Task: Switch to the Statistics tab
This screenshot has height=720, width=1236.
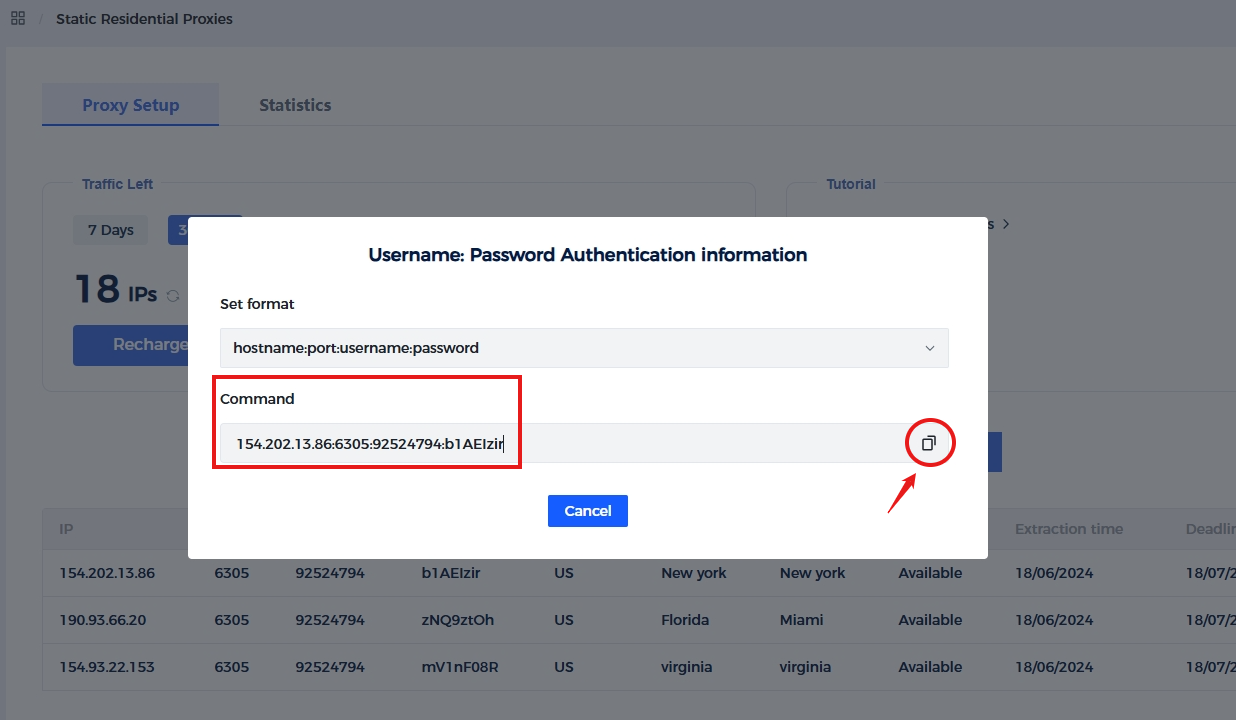Action: 295,105
